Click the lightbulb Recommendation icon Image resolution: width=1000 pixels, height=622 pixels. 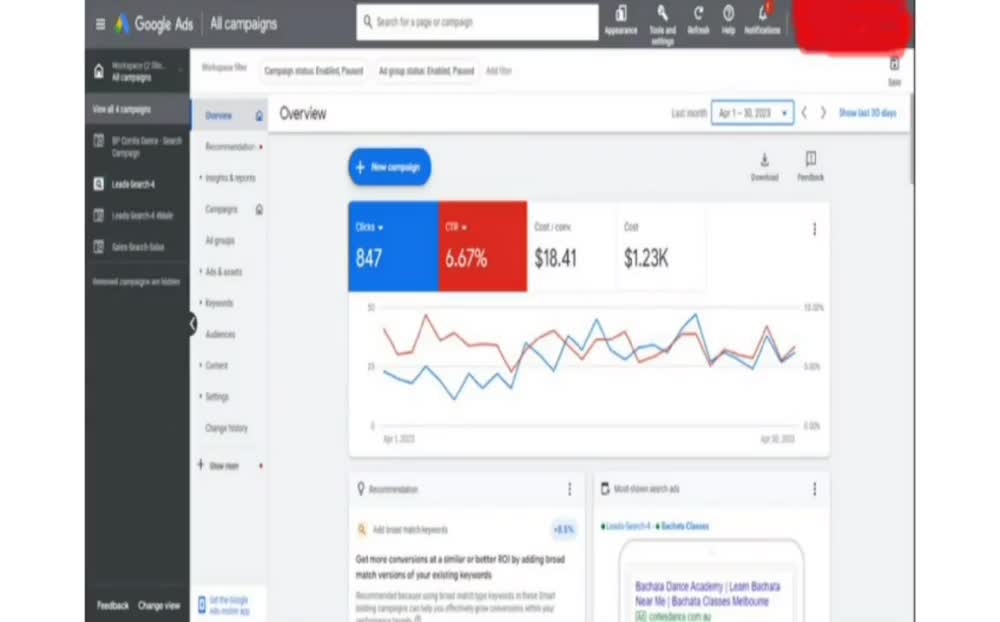tap(361, 489)
